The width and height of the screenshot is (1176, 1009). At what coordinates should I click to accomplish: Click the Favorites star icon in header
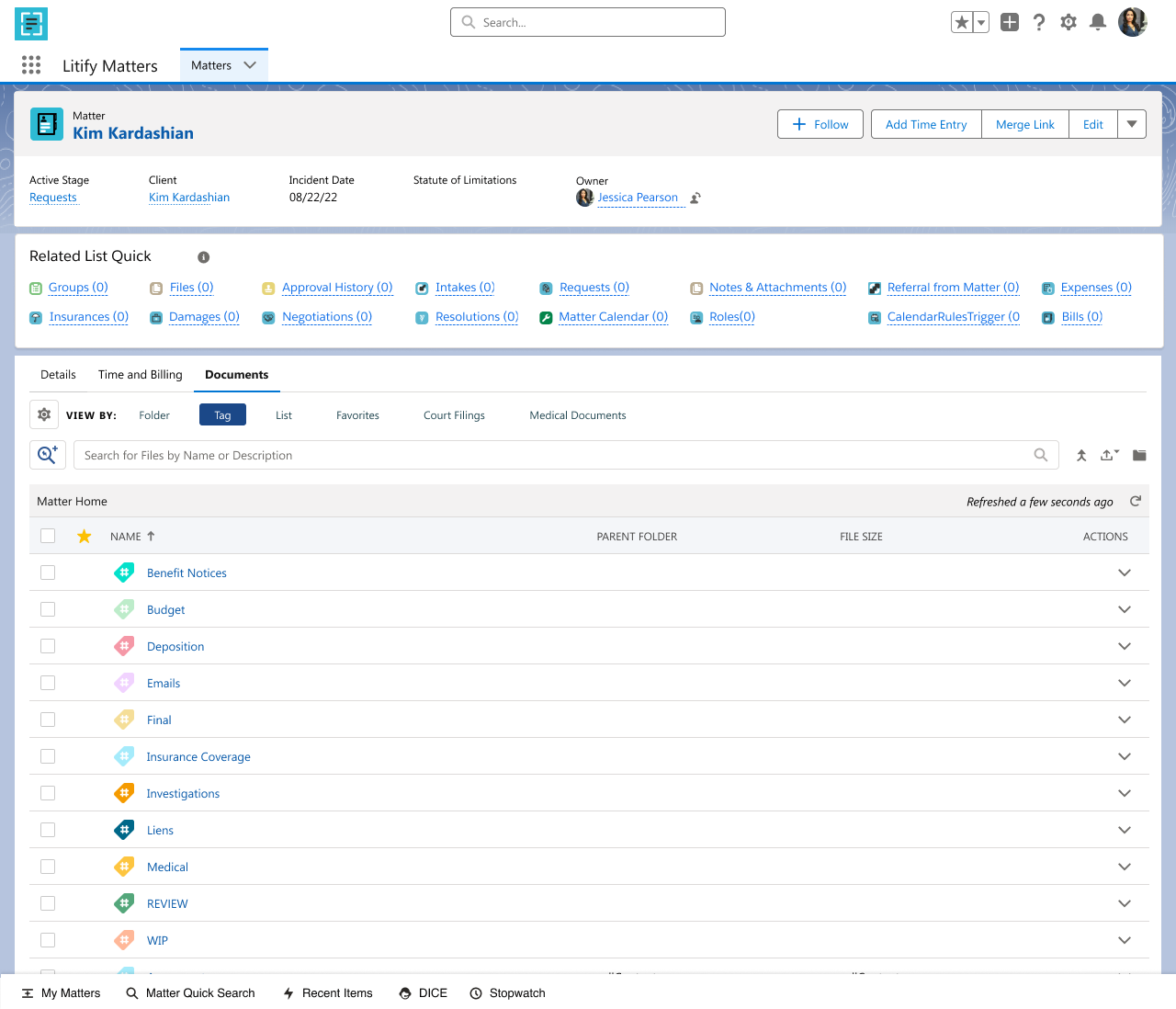(962, 22)
